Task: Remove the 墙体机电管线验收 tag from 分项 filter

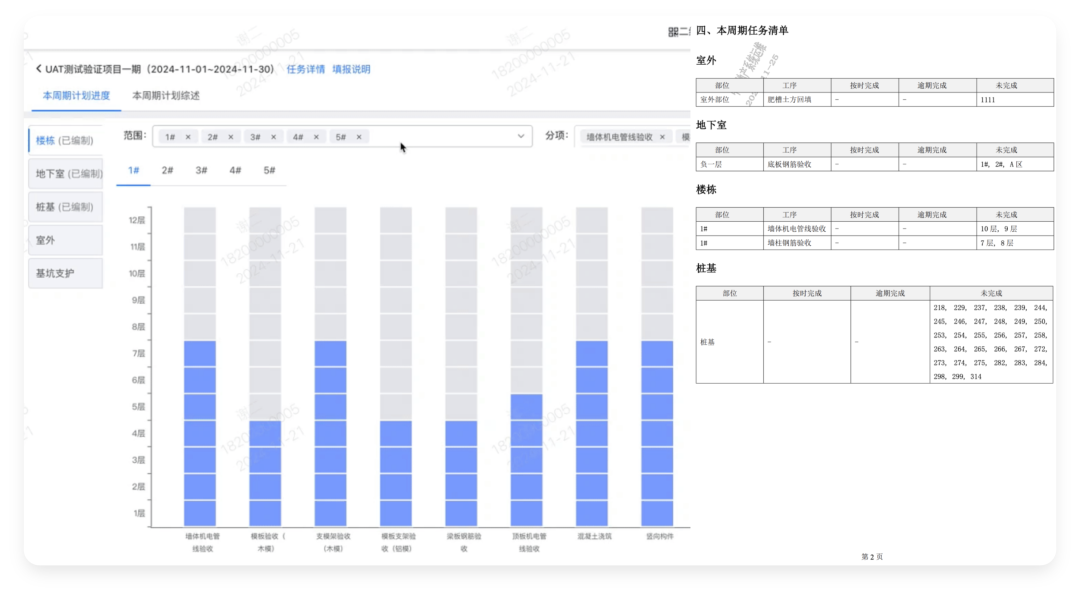Action: point(660,137)
